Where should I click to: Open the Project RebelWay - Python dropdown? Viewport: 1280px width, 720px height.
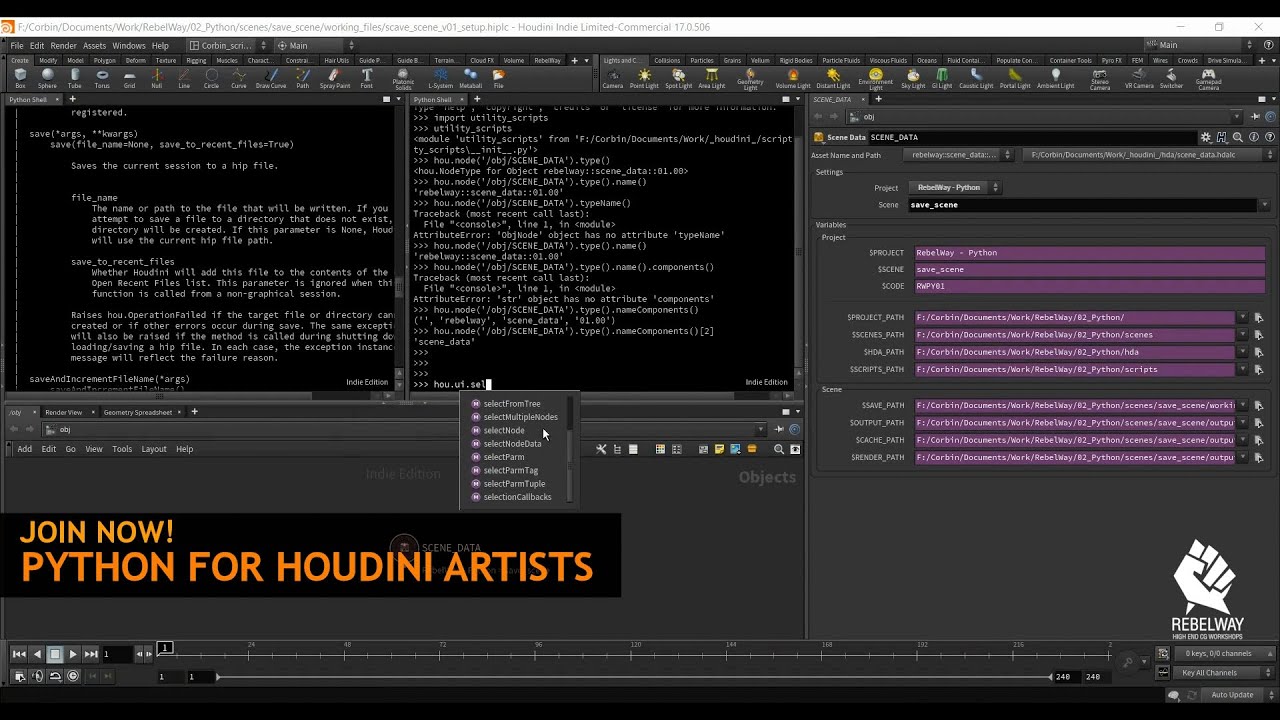point(954,187)
